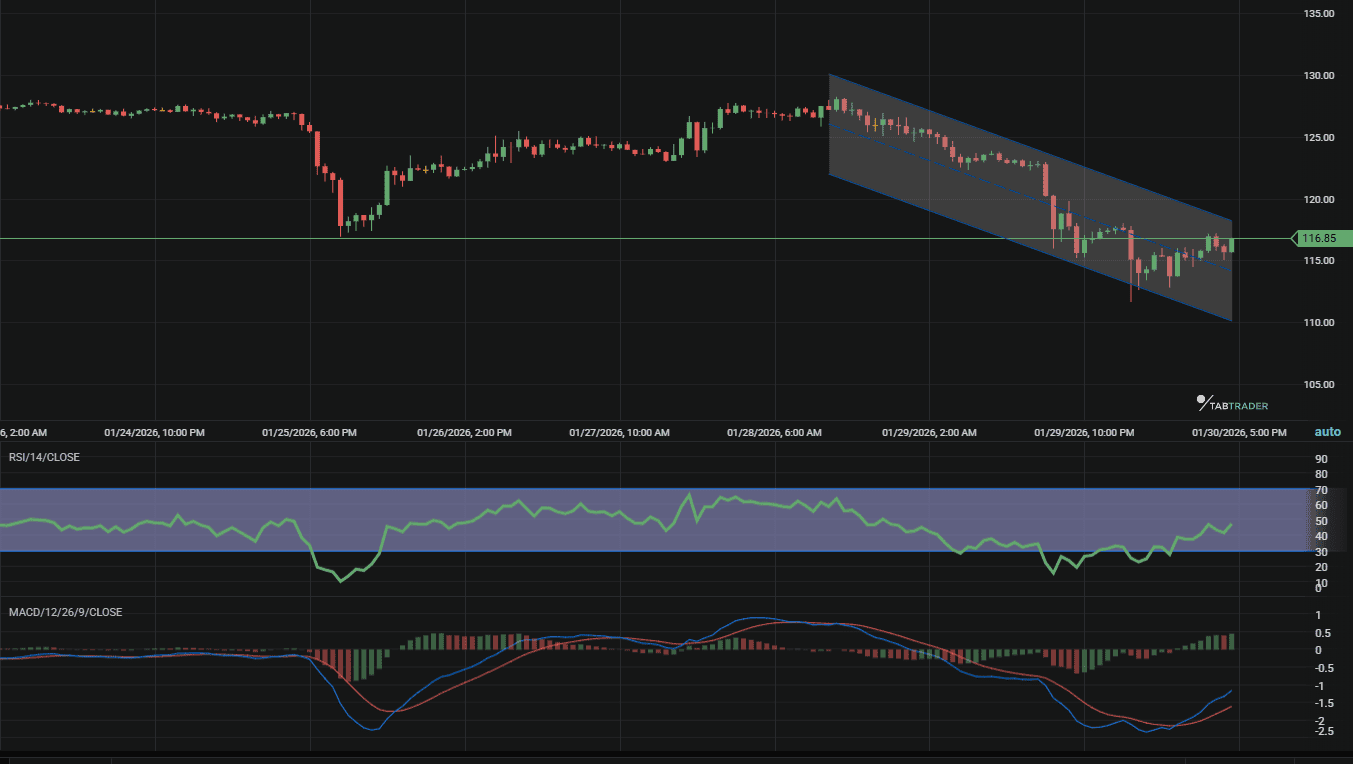The width and height of the screenshot is (1353, 764).
Task: Click the 01/30/2026, 5:00 PM time axis label
Action: (1240, 432)
